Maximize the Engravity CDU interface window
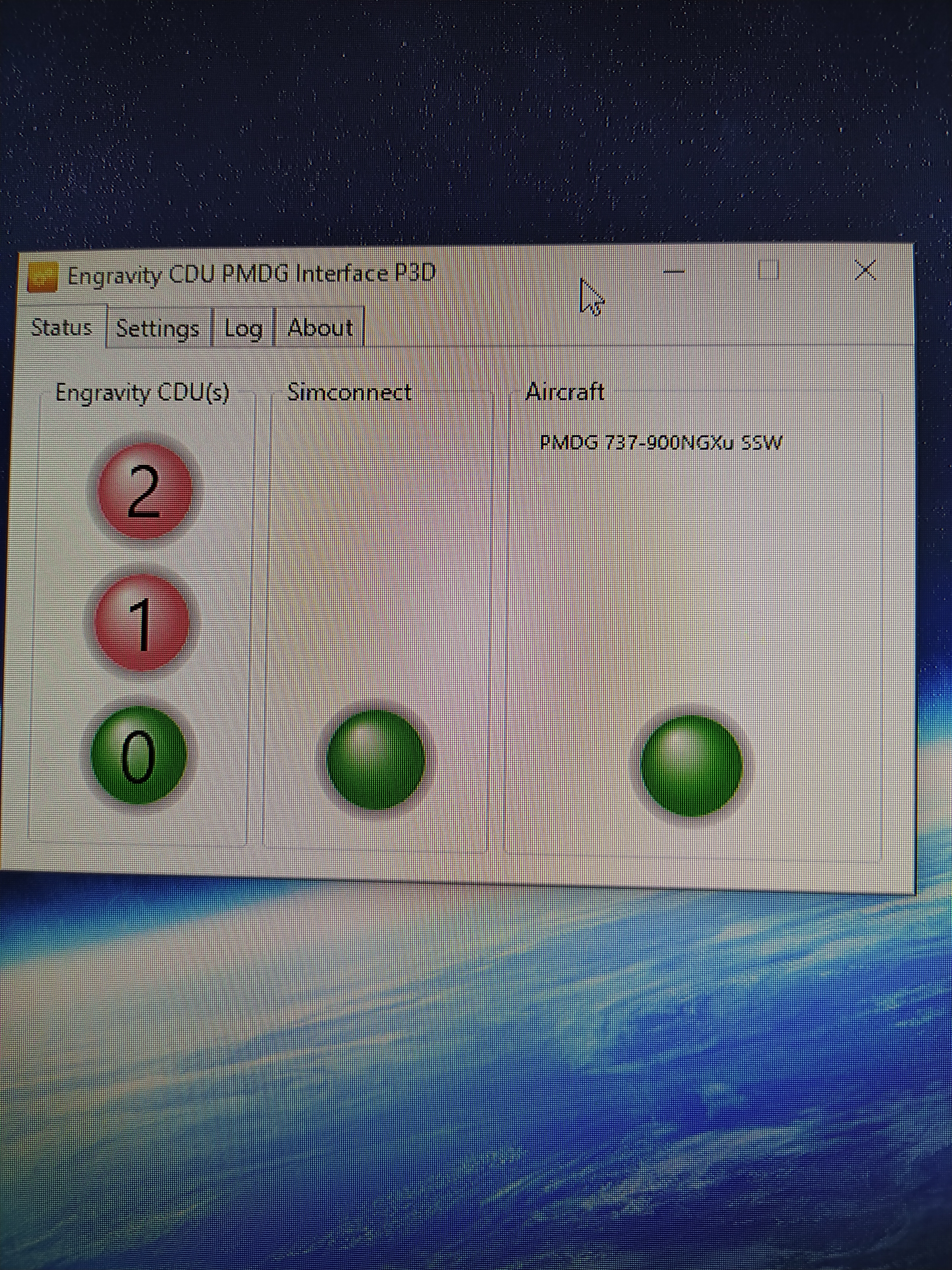The height and width of the screenshot is (1270, 952). 769,269
